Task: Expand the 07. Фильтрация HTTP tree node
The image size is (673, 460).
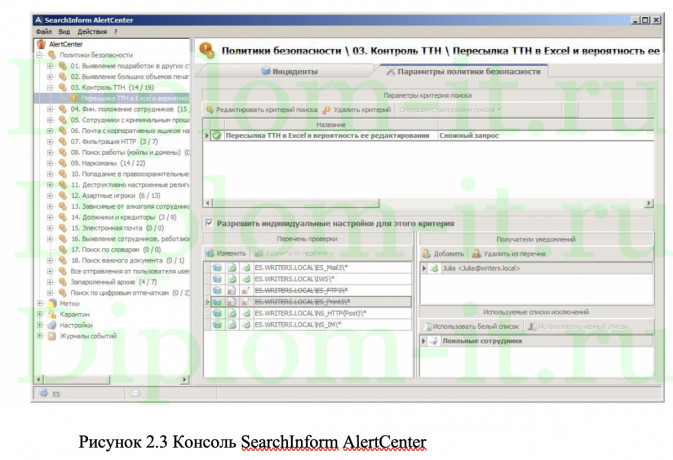Action: (x=50, y=142)
